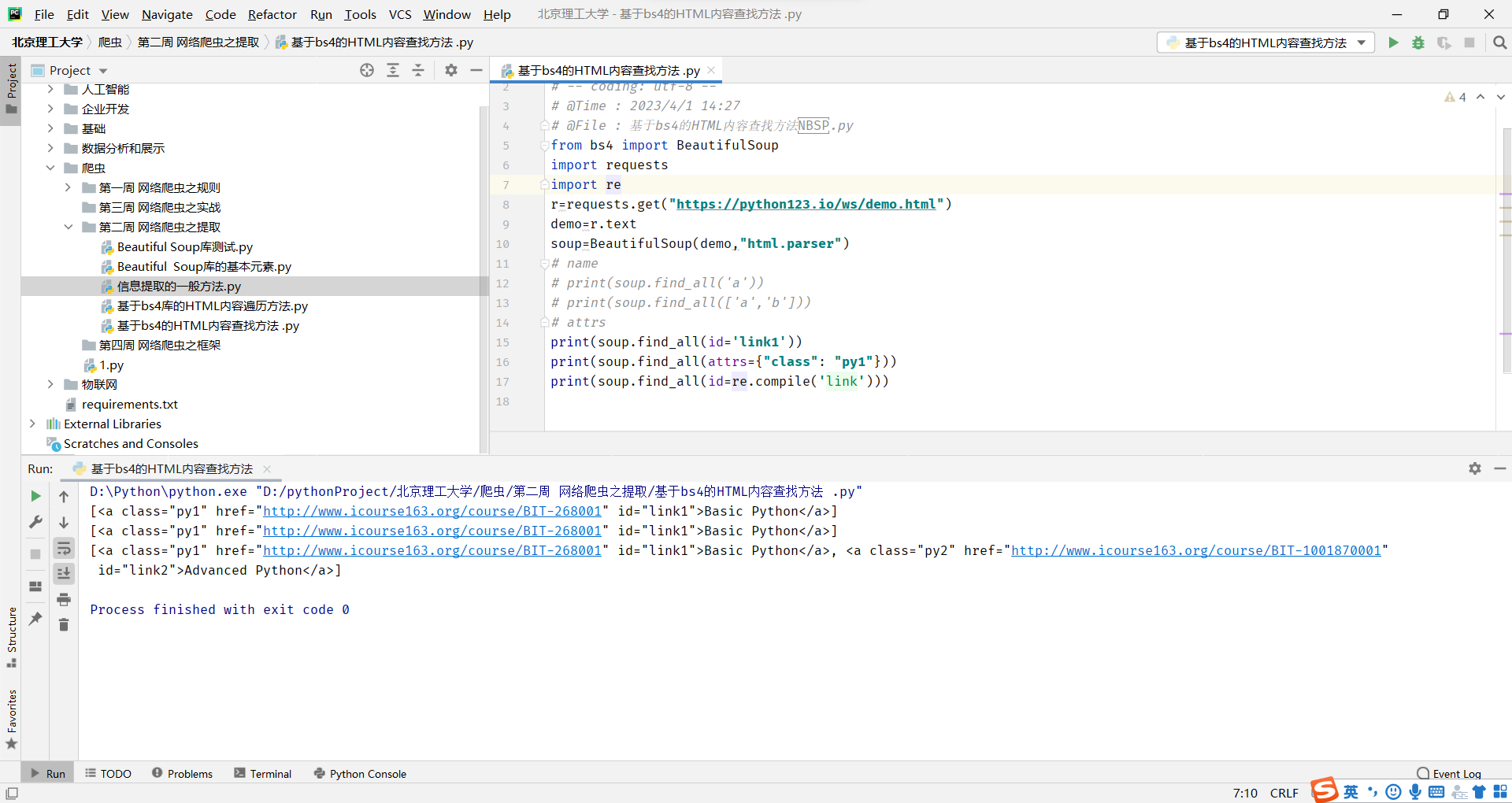Select Beautiful Soup库测试.py file
Screen dimensions: 1512x803
(x=185, y=246)
